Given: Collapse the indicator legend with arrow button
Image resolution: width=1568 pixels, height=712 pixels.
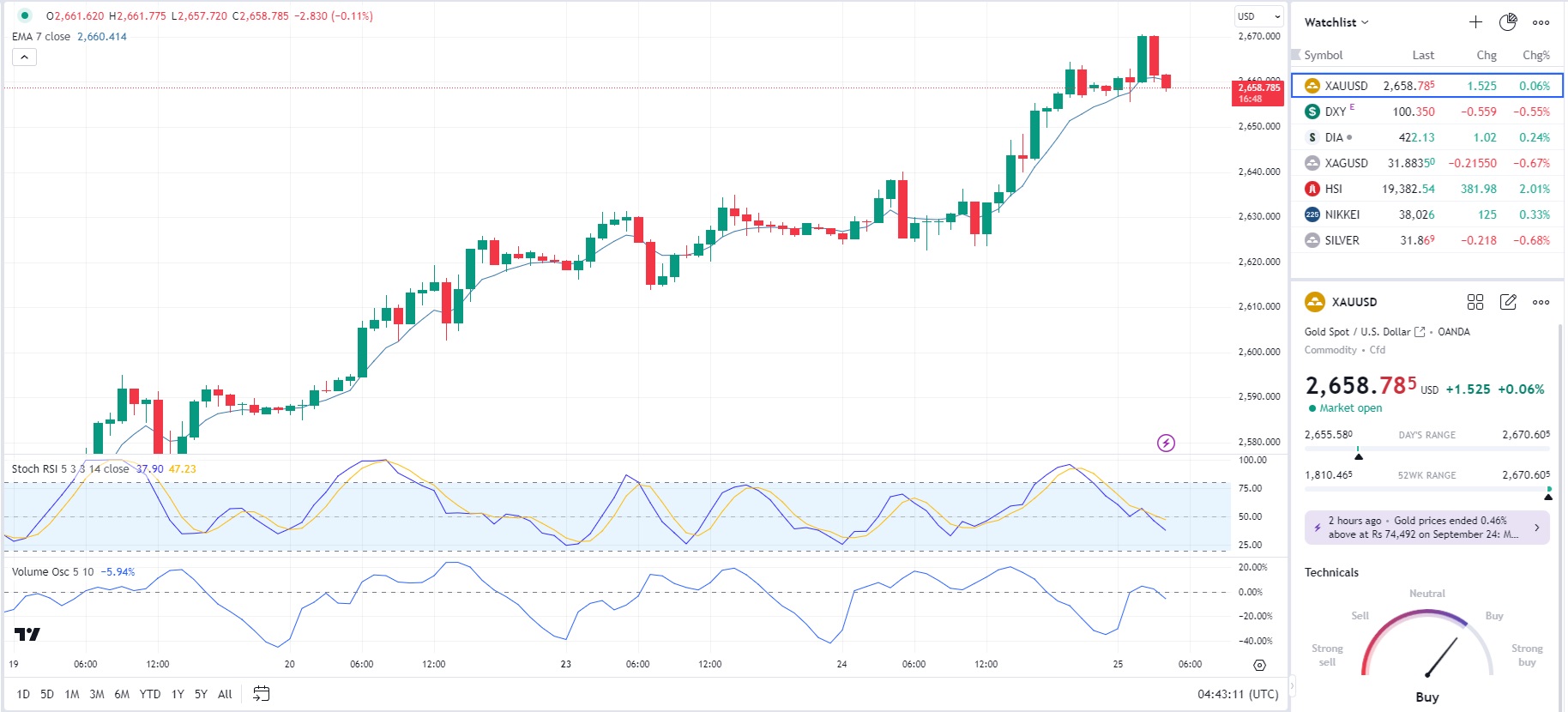Looking at the screenshot, I should coord(24,57).
